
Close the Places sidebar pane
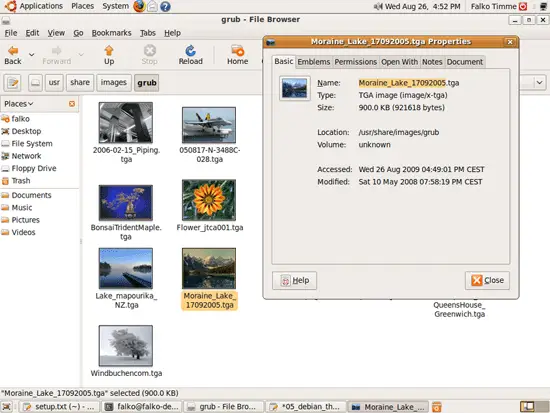[72, 104]
